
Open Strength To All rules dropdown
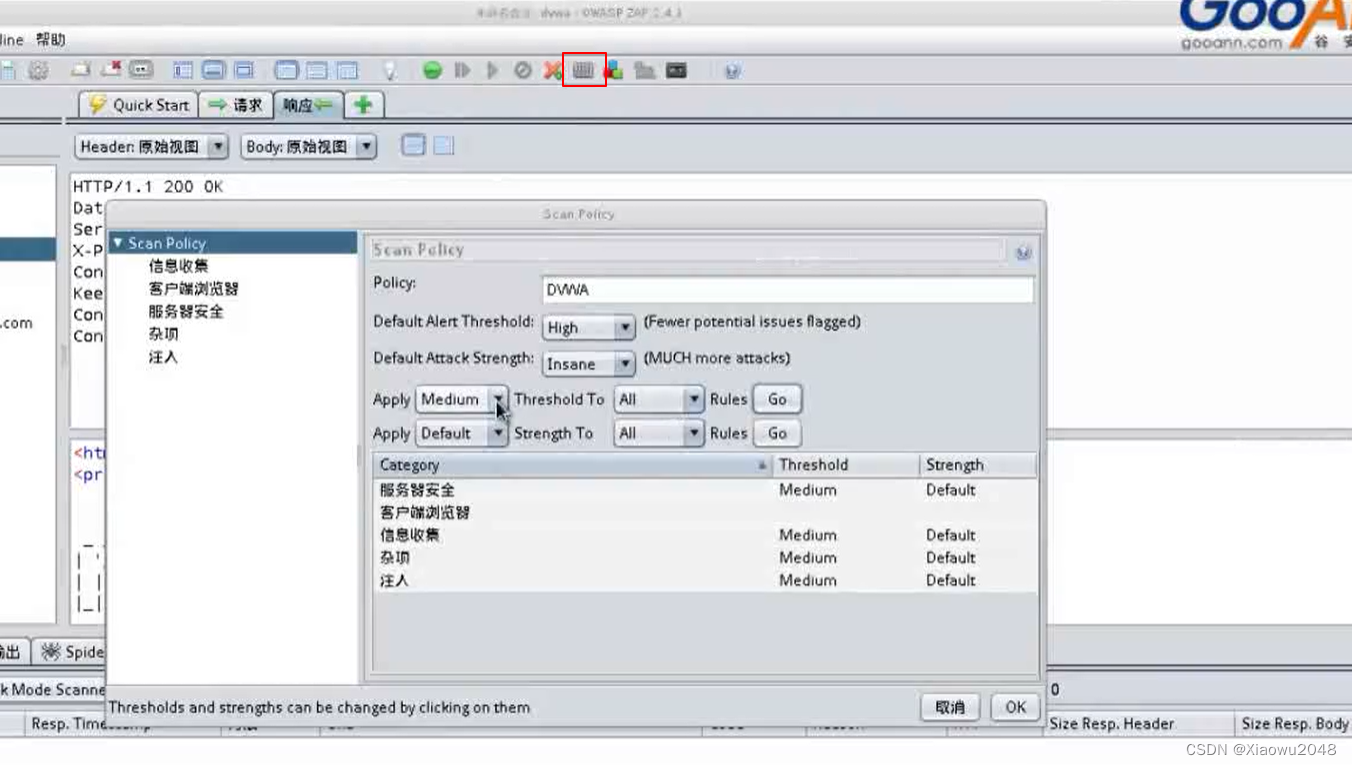[659, 433]
